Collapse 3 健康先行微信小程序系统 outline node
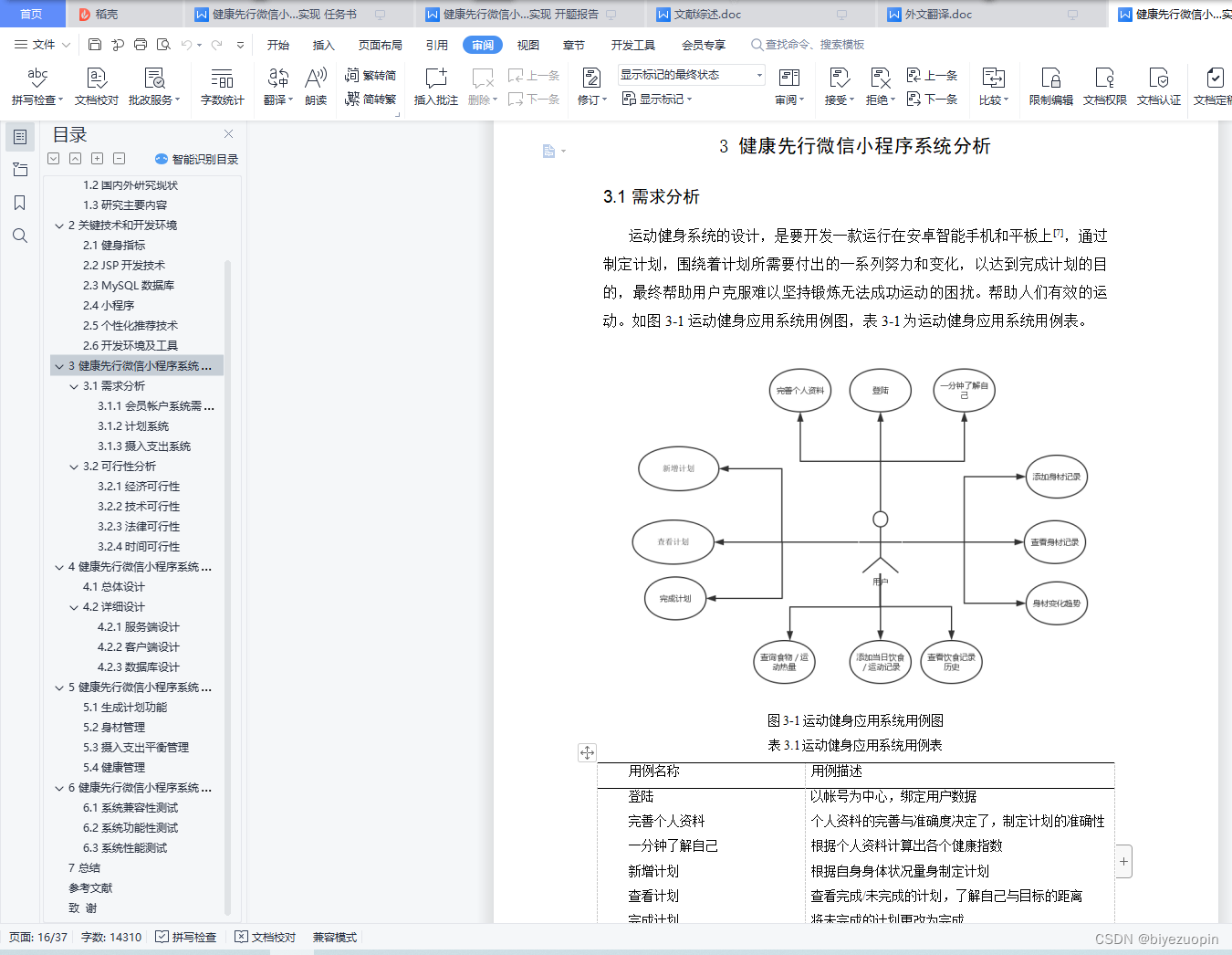The image size is (1232, 955). pos(59,366)
